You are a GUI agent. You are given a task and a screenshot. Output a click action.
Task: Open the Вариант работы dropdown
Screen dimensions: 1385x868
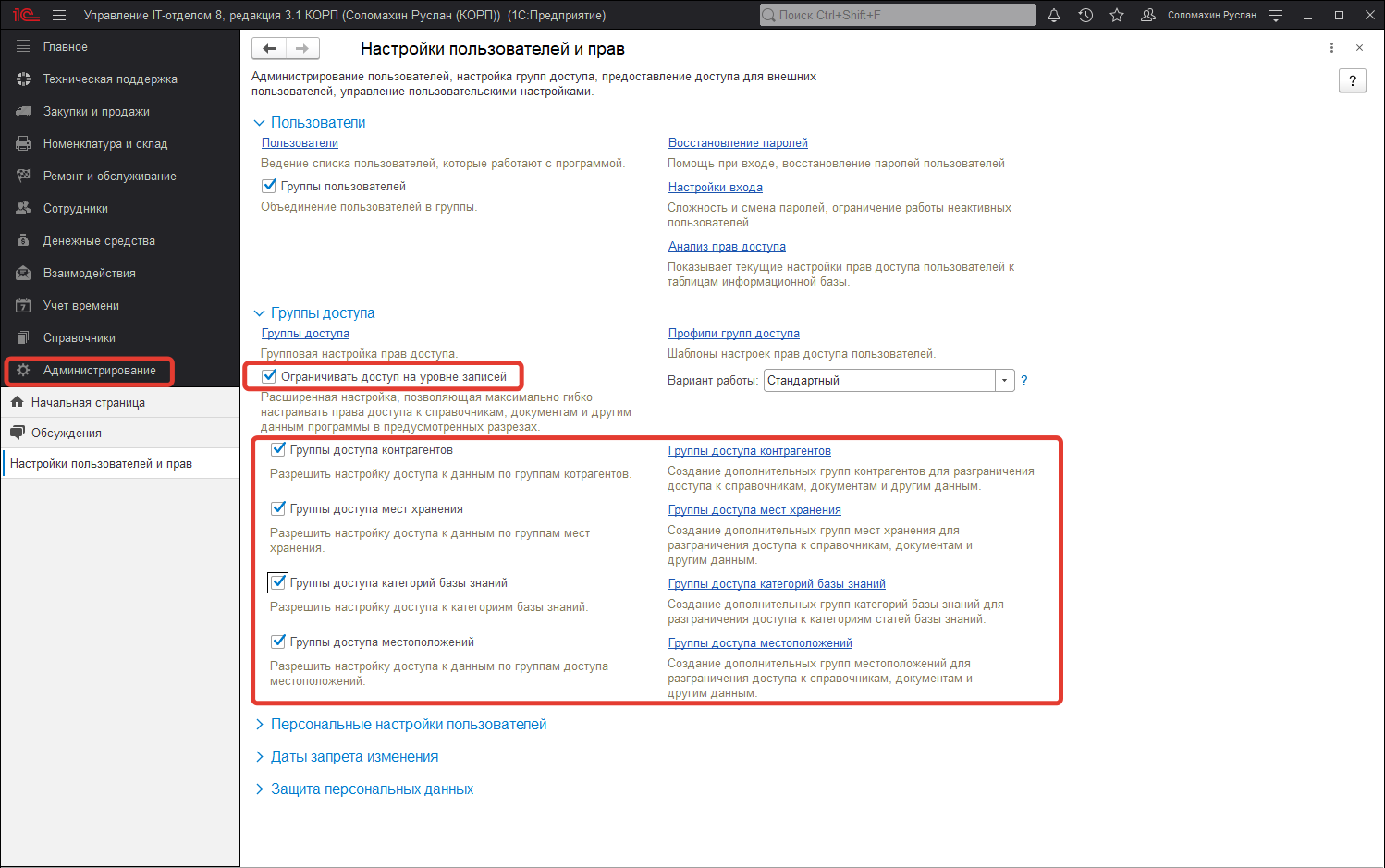point(1004,381)
